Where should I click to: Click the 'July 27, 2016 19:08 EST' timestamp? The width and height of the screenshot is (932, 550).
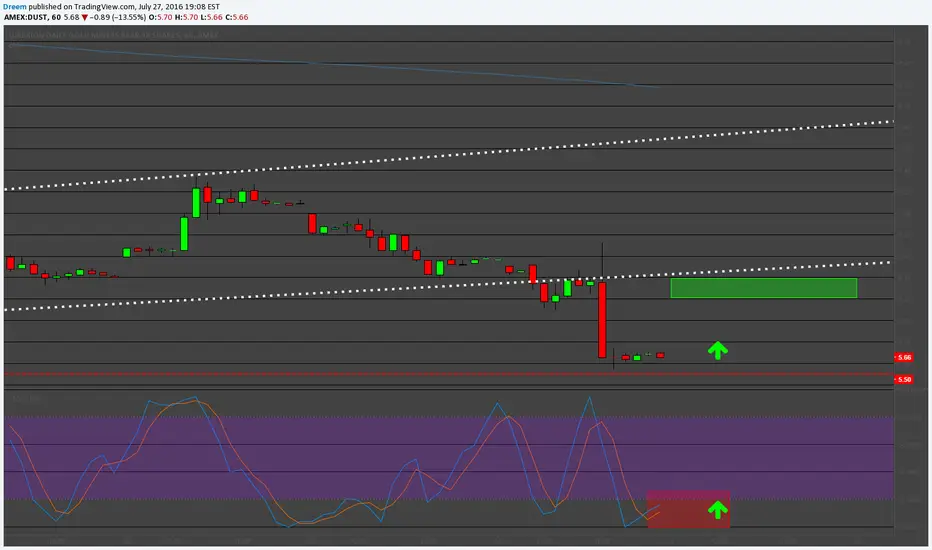[179, 7]
